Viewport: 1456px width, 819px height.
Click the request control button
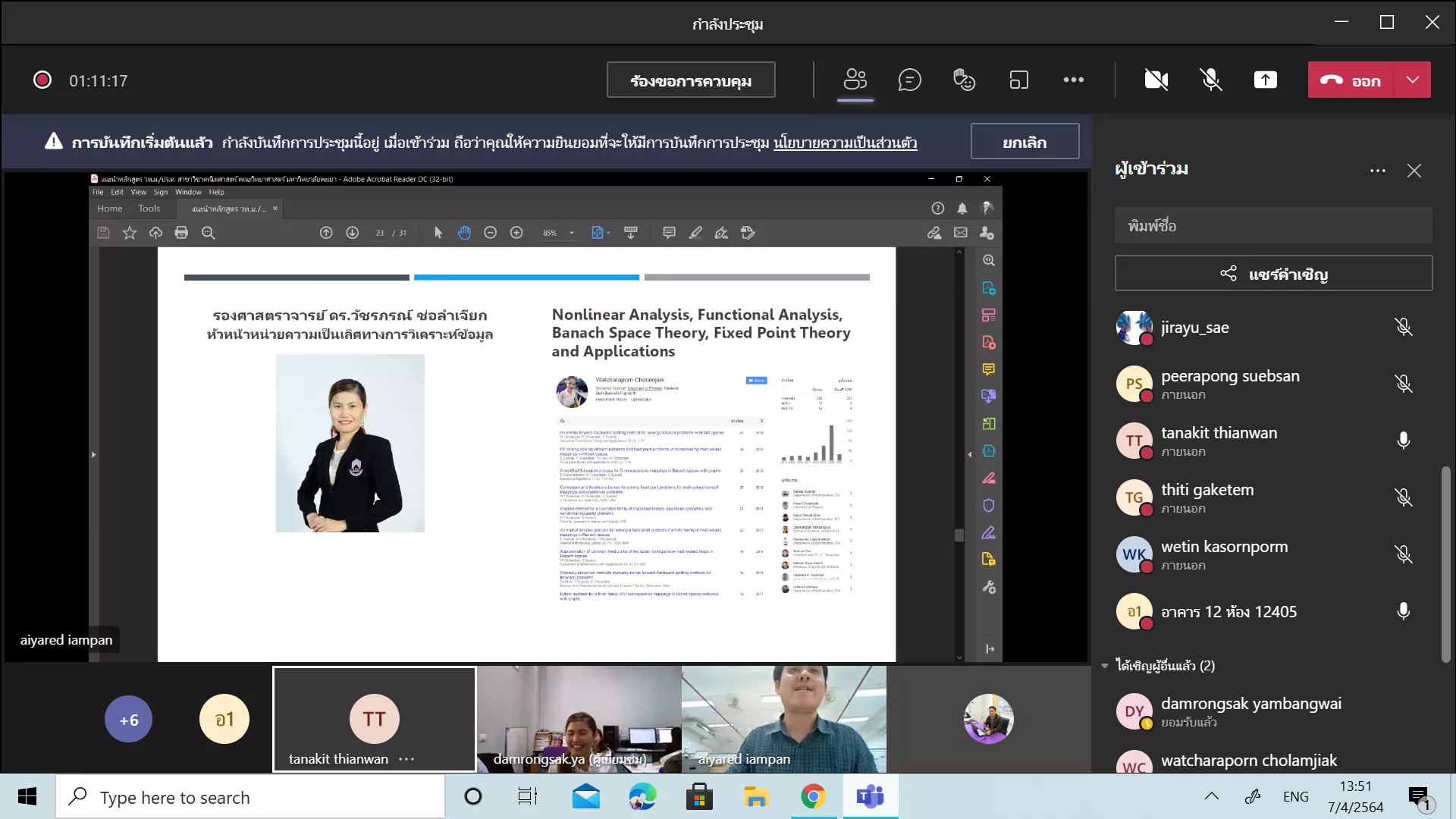pyautogui.click(x=690, y=80)
